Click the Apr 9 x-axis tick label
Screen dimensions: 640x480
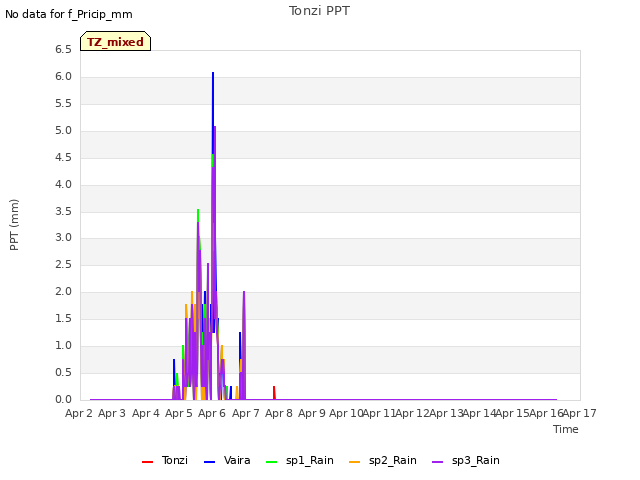pyautogui.click(x=312, y=413)
